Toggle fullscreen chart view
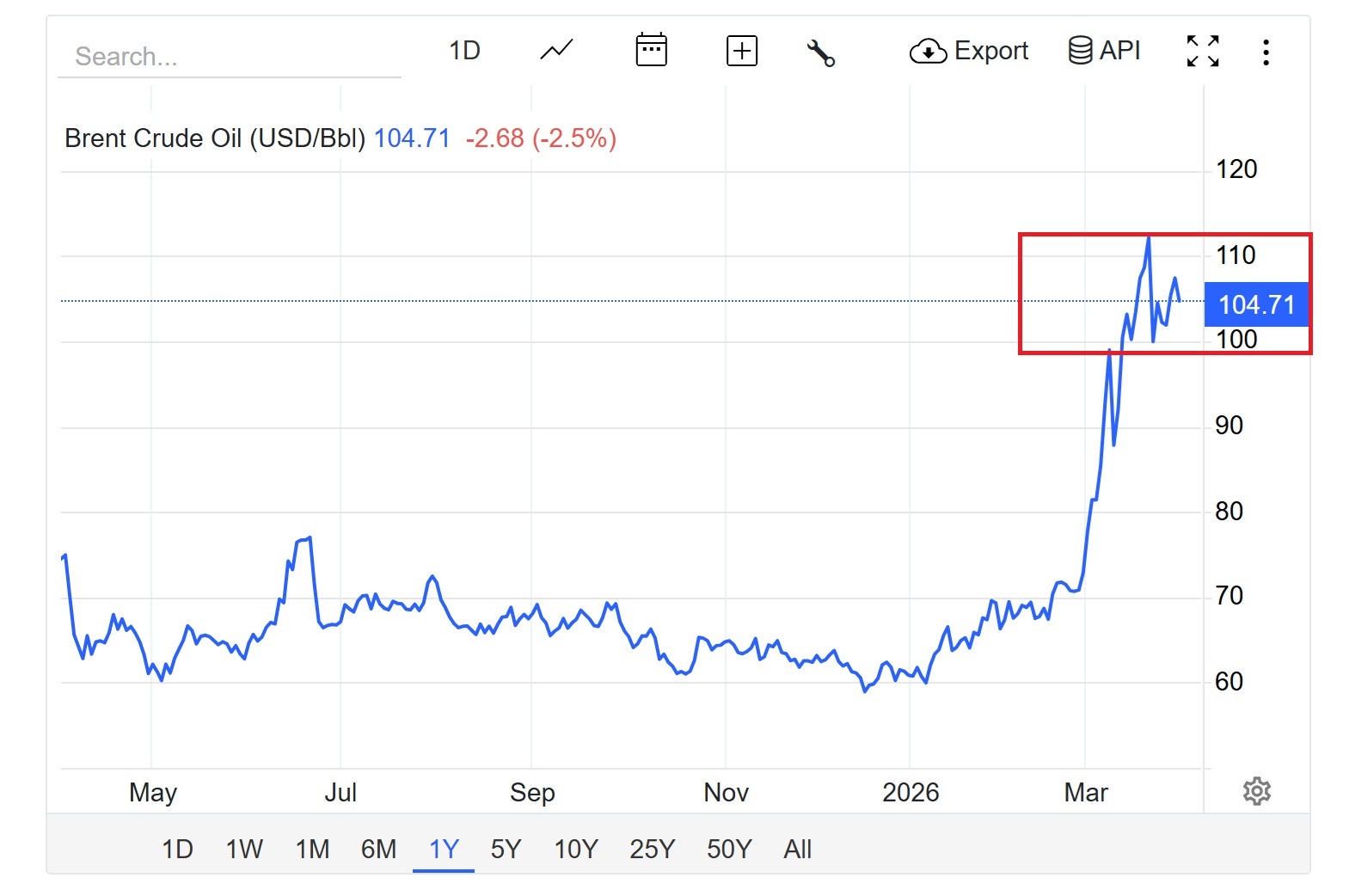This screenshot has height=896, width=1349. point(1202,52)
